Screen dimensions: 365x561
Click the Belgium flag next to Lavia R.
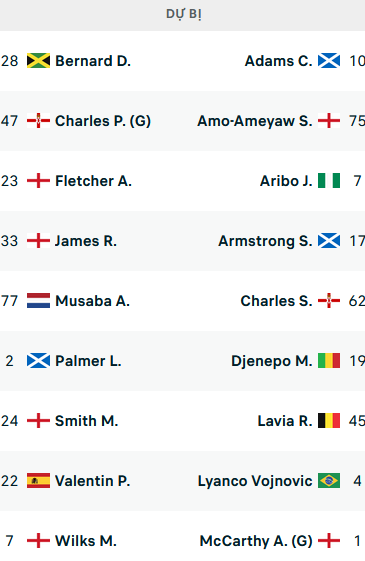[329, 421]
